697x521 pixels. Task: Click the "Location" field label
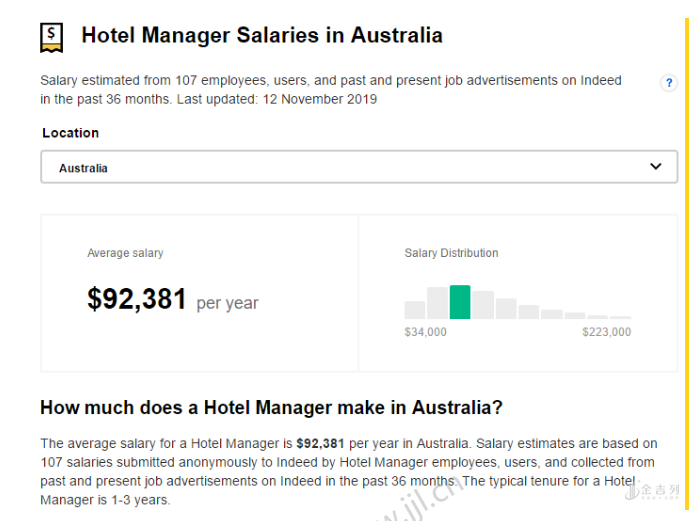point(70,133)
